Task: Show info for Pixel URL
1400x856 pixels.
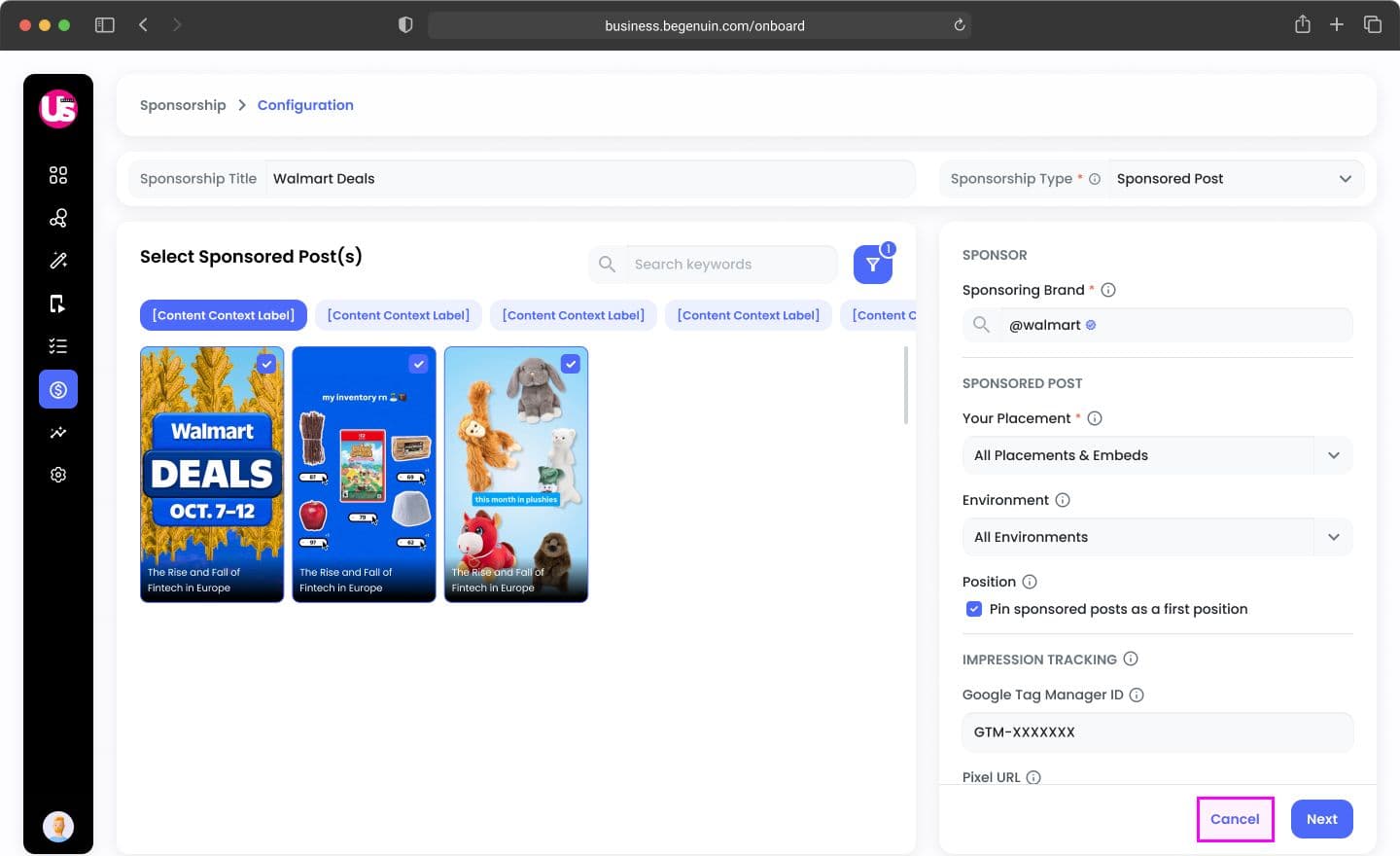Action: pos(1033,777)
